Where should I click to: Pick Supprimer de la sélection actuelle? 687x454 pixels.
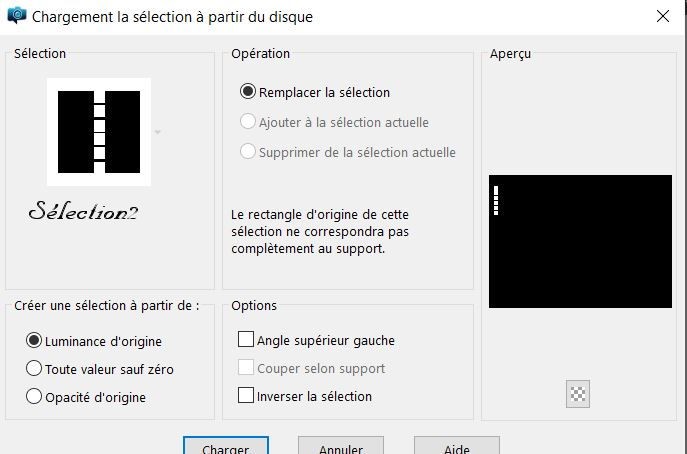tap(249, 152)
